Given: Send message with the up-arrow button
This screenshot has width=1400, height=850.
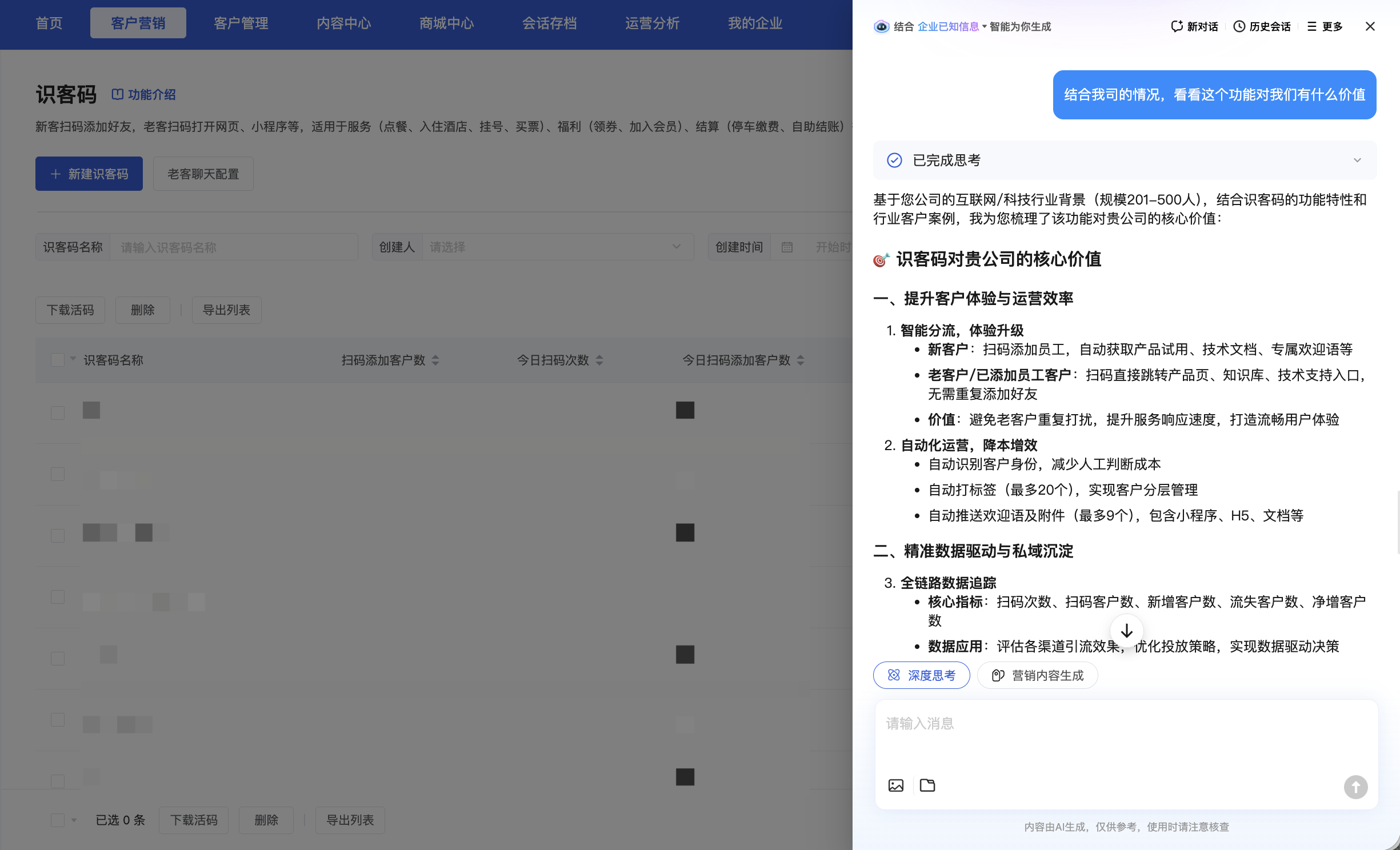Looking at the screenshot, I should pyautogui.click(x=1355, y=787).
